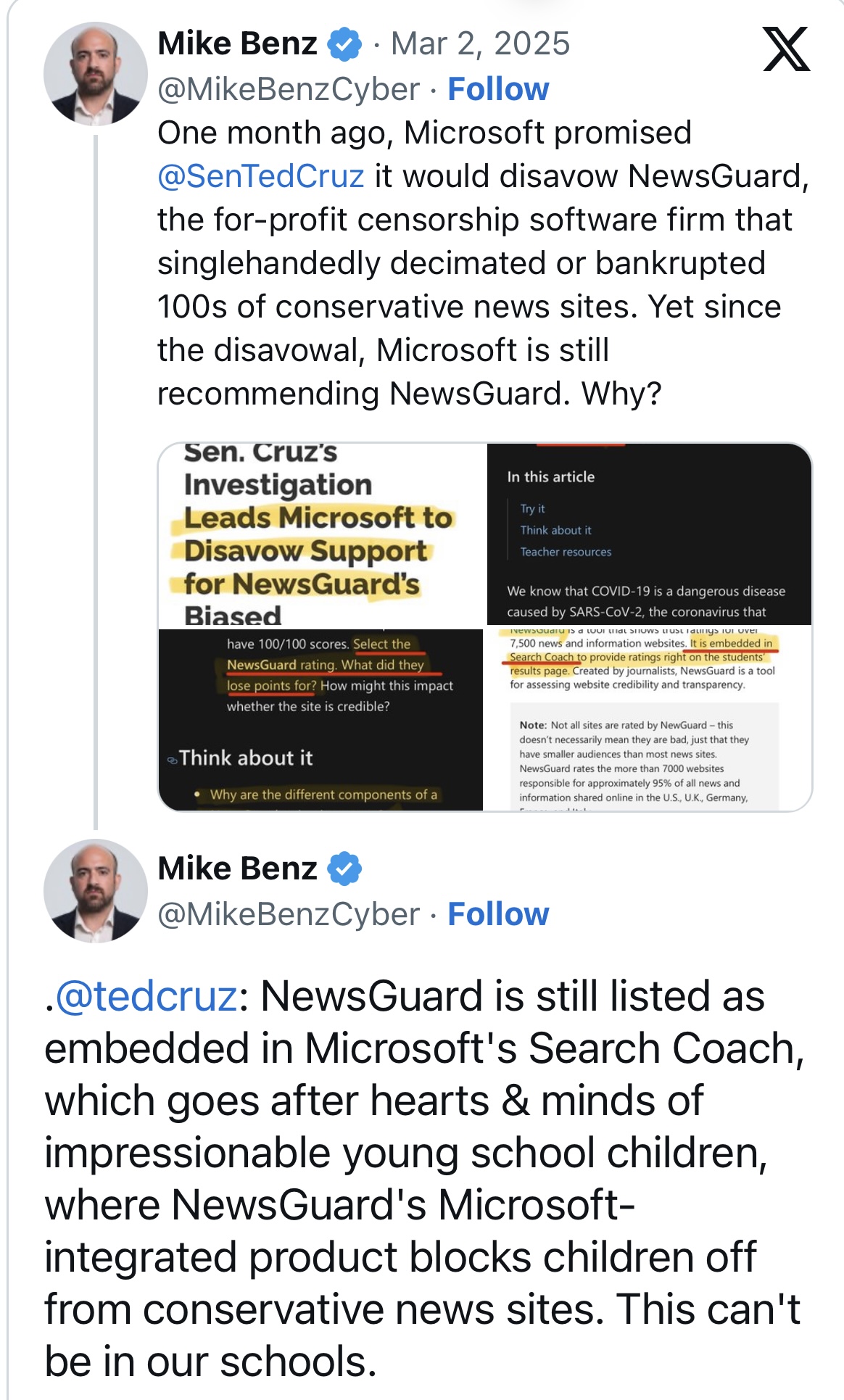Click the @MikeBenzCyber handle in the second tweet
This screenshot has height=1400, width=844.
tap(289, 914)
